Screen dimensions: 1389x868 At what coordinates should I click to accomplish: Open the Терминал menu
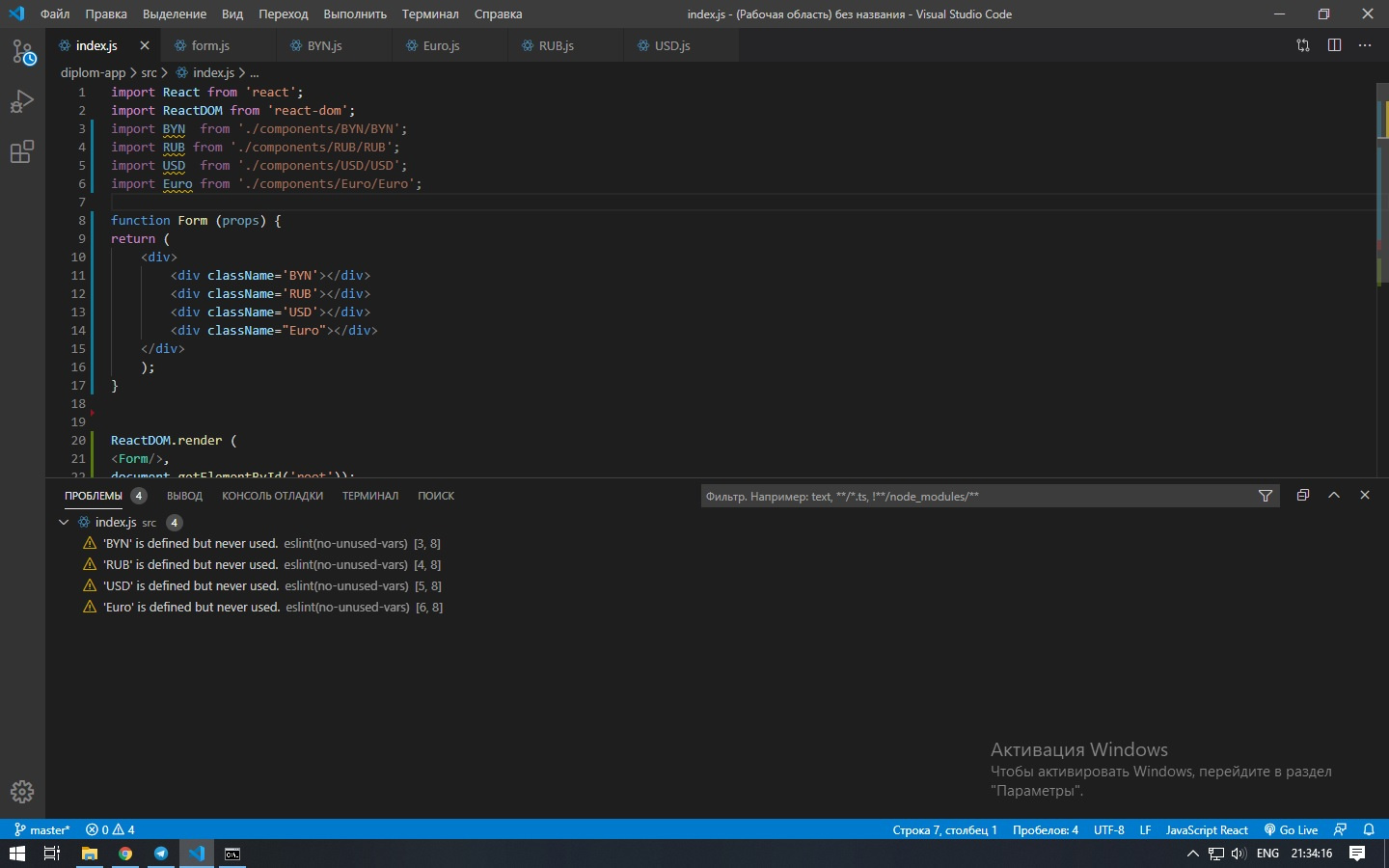click(x=430, y=14)
